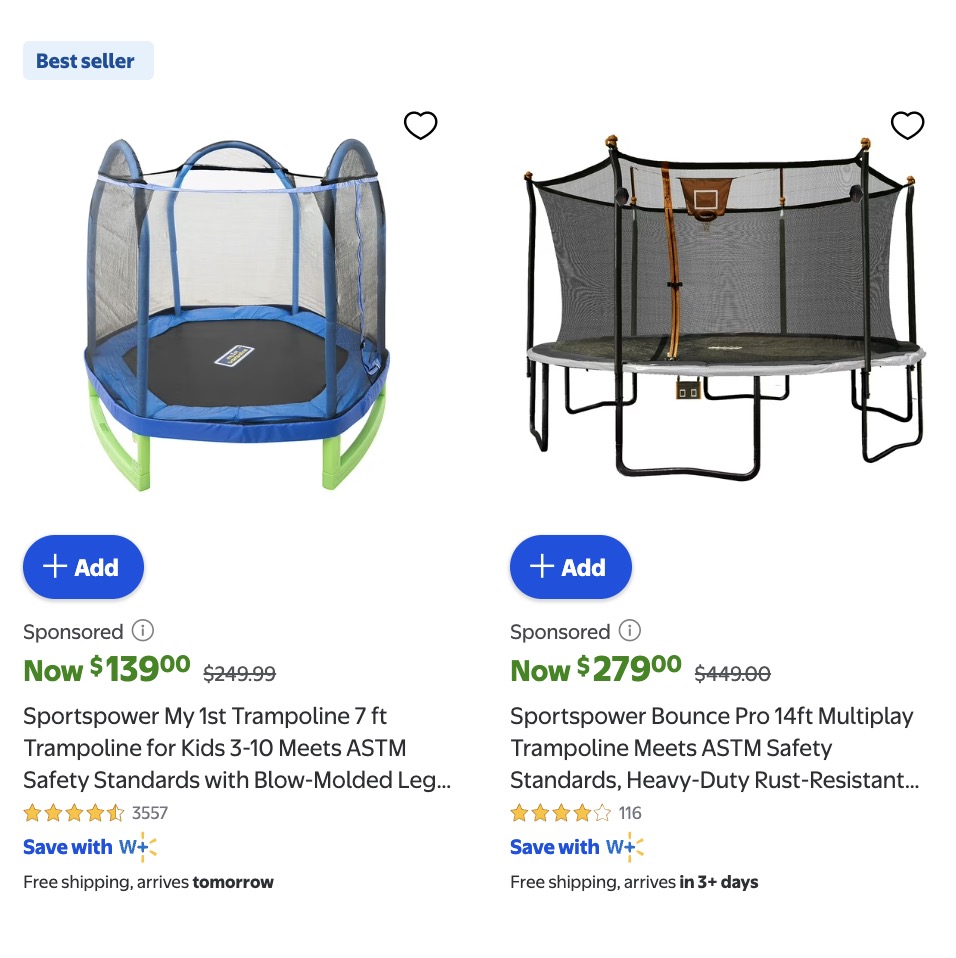Open Sportspower My 1st Trampoline product title

236,748
